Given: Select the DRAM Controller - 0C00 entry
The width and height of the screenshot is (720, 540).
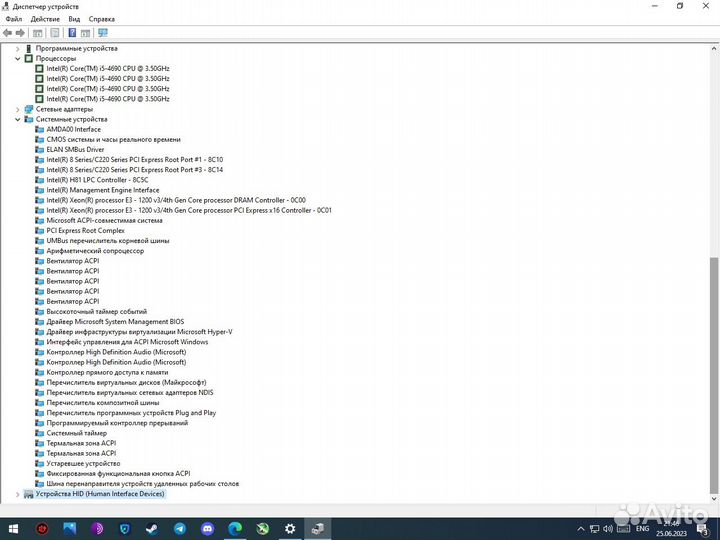Looking at the screenshot, I should pos(176,200).
